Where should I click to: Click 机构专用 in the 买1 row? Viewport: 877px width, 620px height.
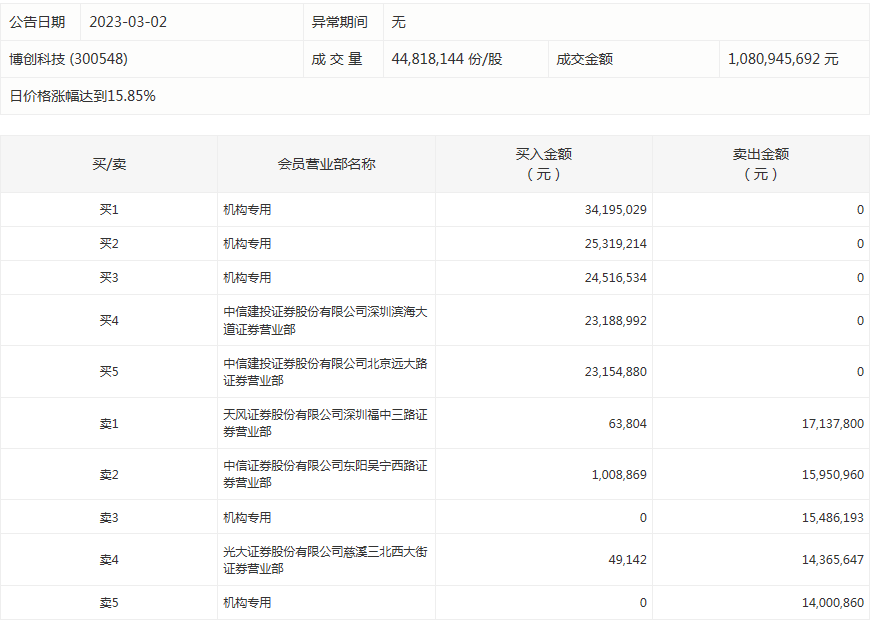pyautogui.click(x=247, y=210)
